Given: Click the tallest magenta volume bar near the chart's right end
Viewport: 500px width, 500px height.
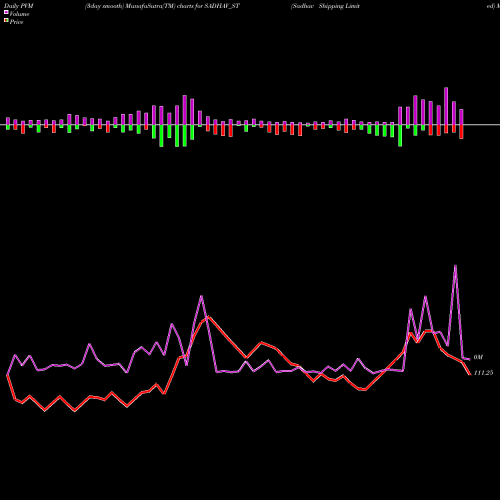Looking at the screenshot, I should [x=446, y=106].
